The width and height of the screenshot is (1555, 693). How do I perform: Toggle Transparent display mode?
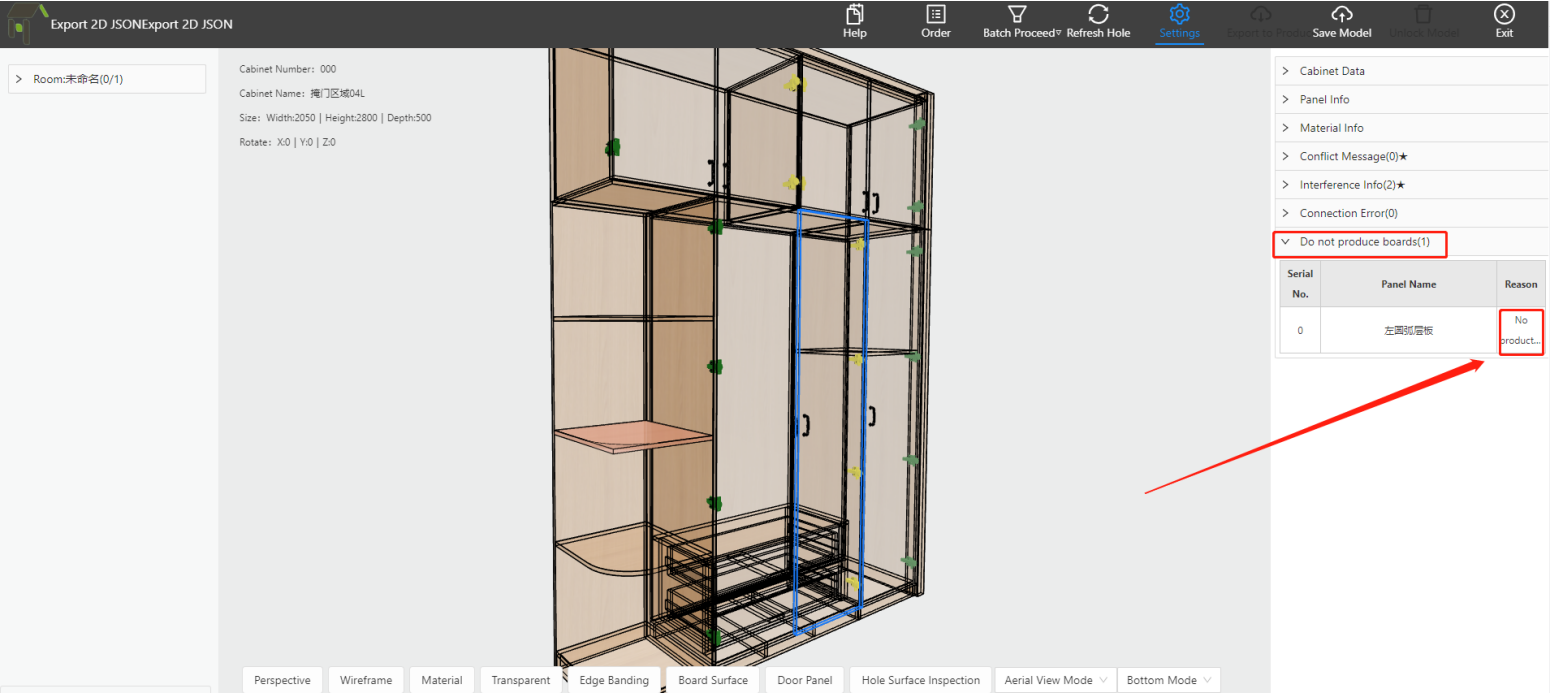[521, 680]
